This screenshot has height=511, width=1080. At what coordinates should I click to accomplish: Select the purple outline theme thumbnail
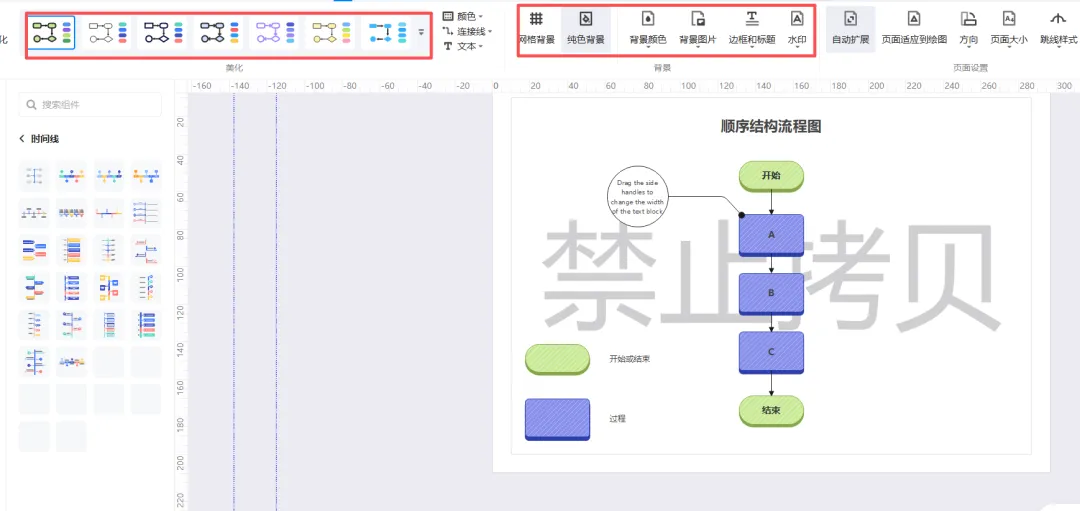276,32
